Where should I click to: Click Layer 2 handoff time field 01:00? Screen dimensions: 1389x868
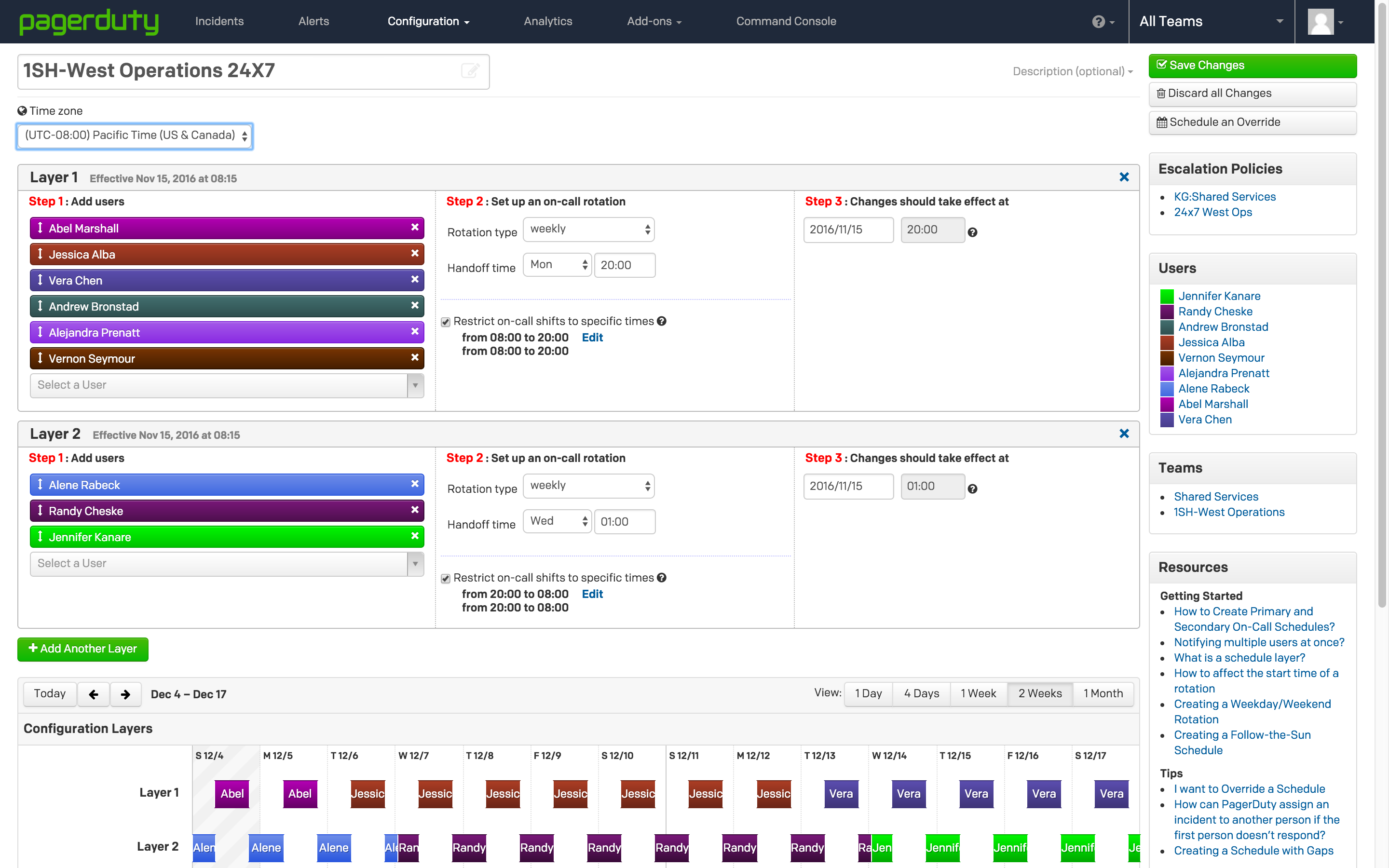click(624, 522)
